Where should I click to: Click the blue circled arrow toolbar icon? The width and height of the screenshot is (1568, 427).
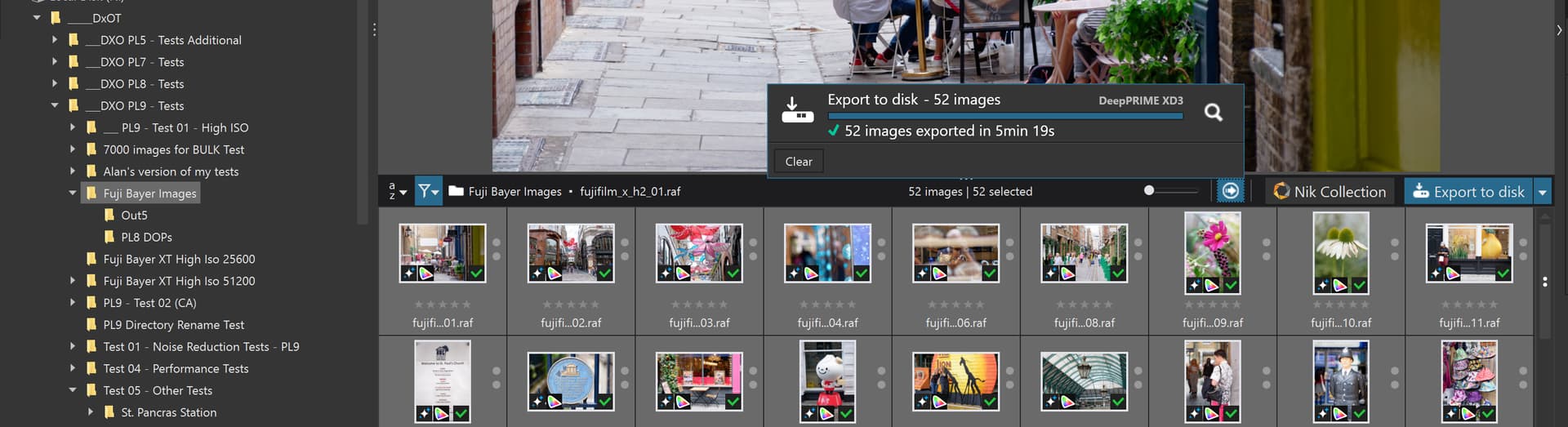(1230, 191)
